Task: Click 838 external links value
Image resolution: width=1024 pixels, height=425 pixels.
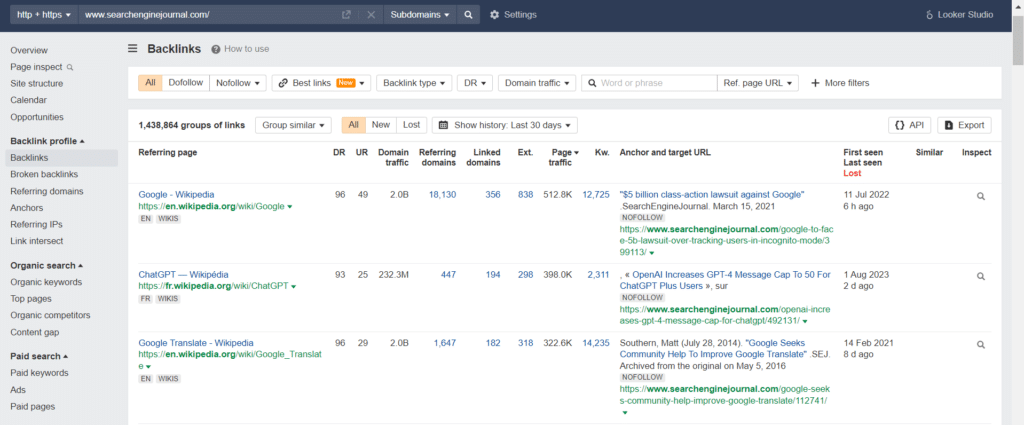Action: (x=525, y=195)
